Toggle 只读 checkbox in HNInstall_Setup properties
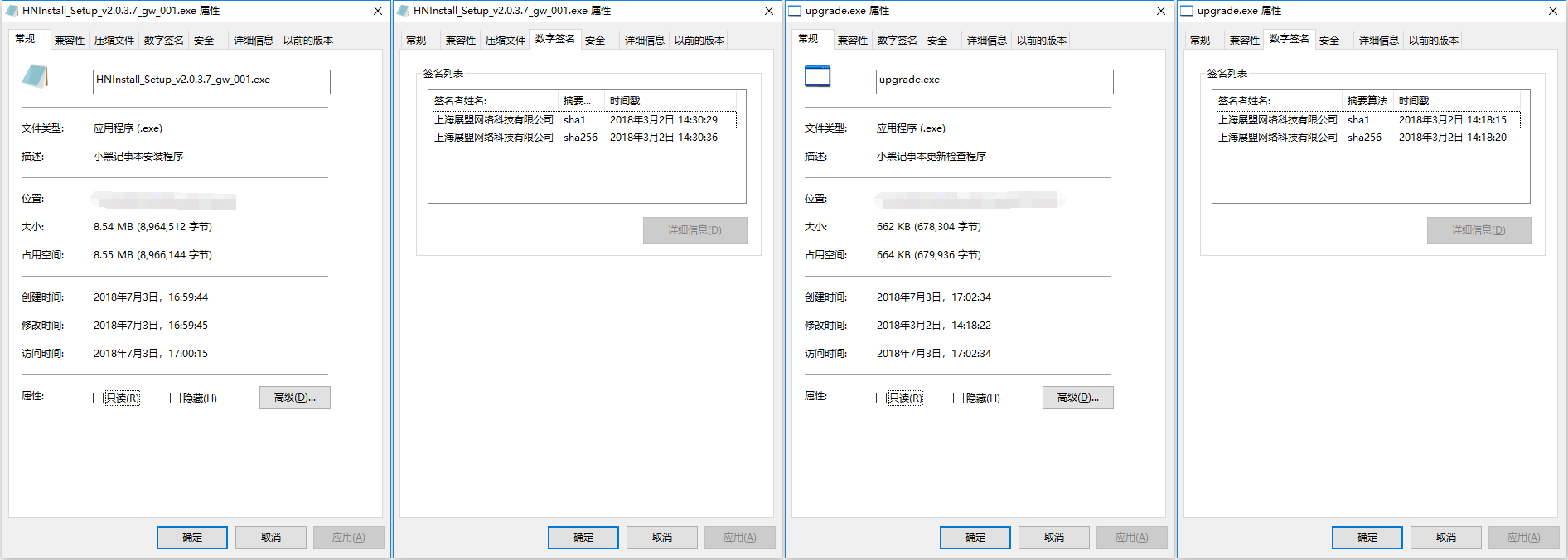 (99, 398)
